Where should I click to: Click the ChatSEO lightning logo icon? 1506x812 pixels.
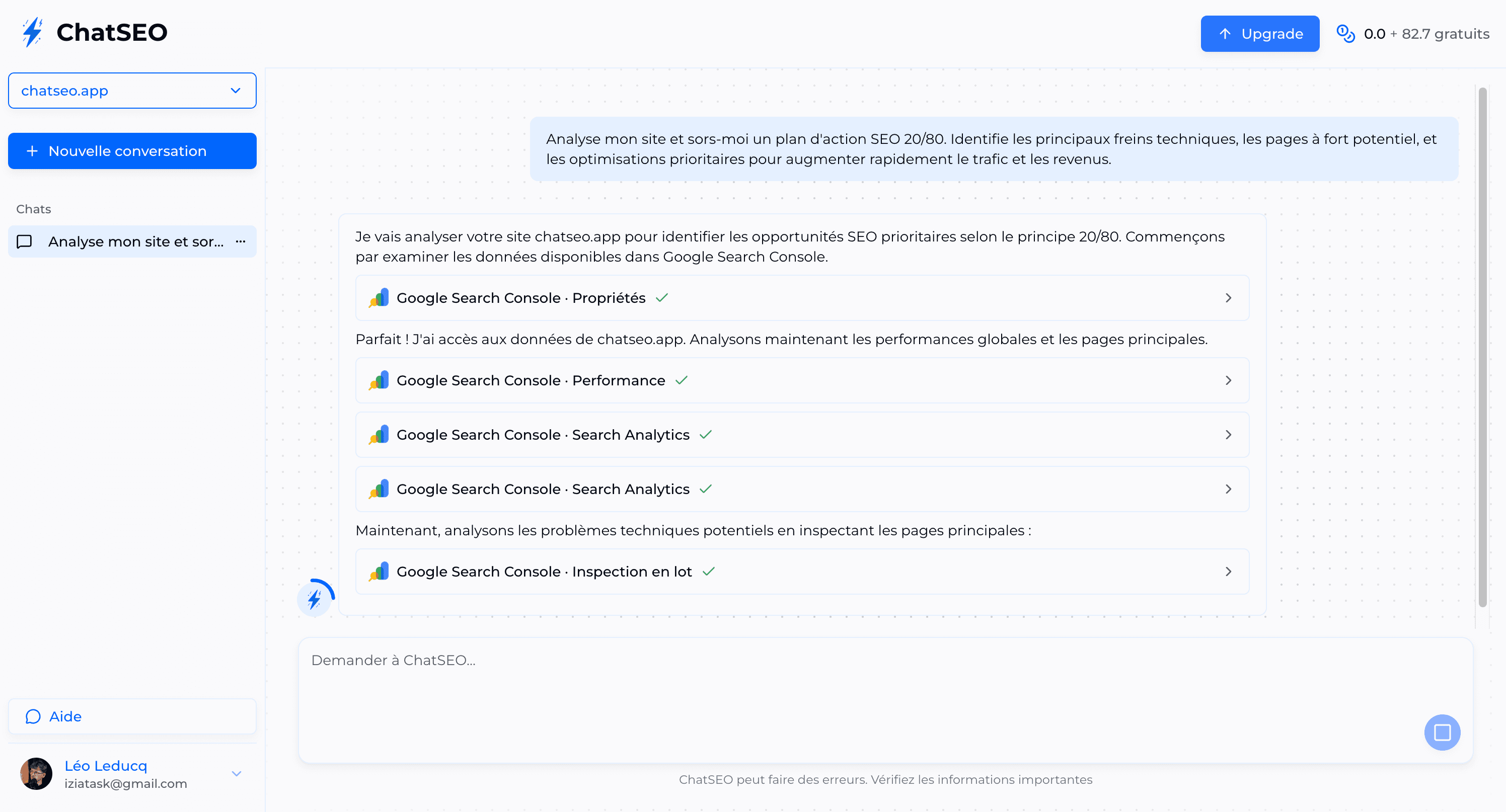32,32
